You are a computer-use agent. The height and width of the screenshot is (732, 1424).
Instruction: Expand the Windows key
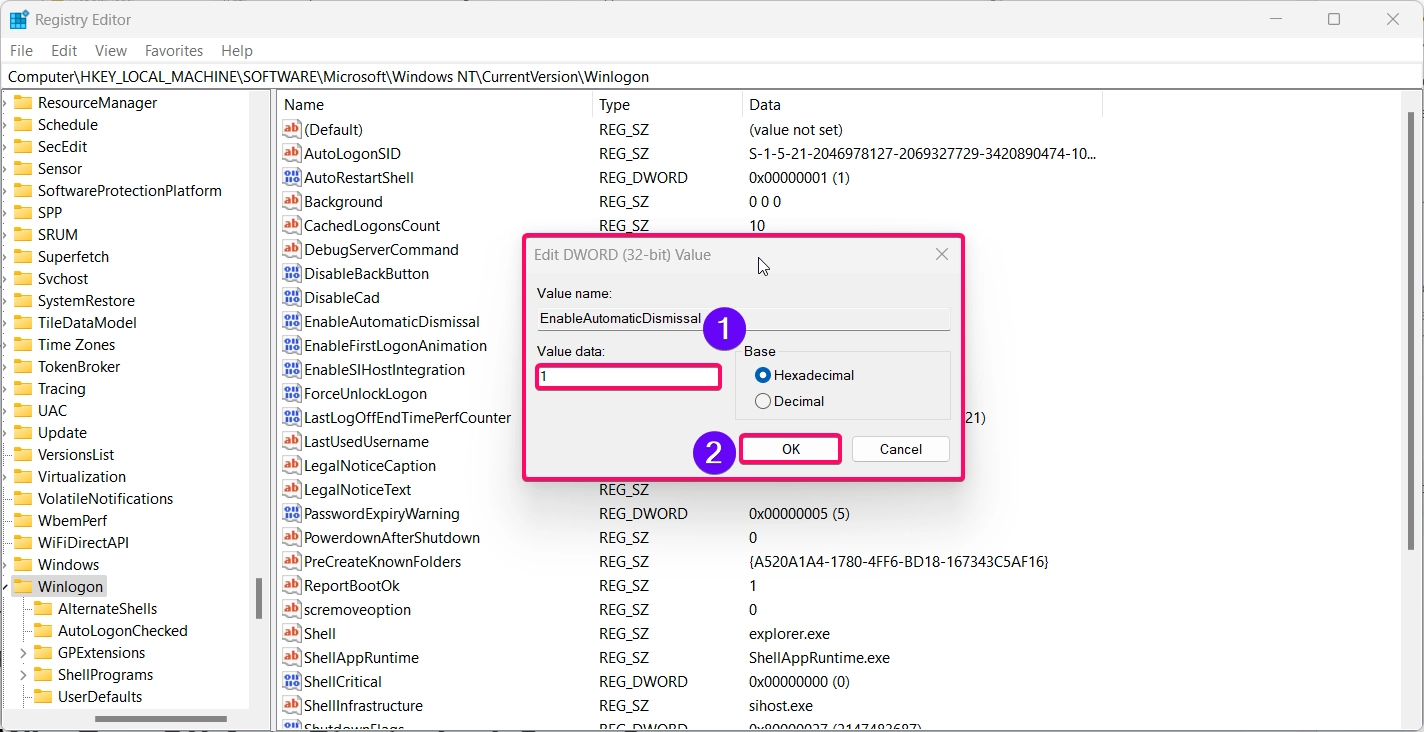[5, 565]
